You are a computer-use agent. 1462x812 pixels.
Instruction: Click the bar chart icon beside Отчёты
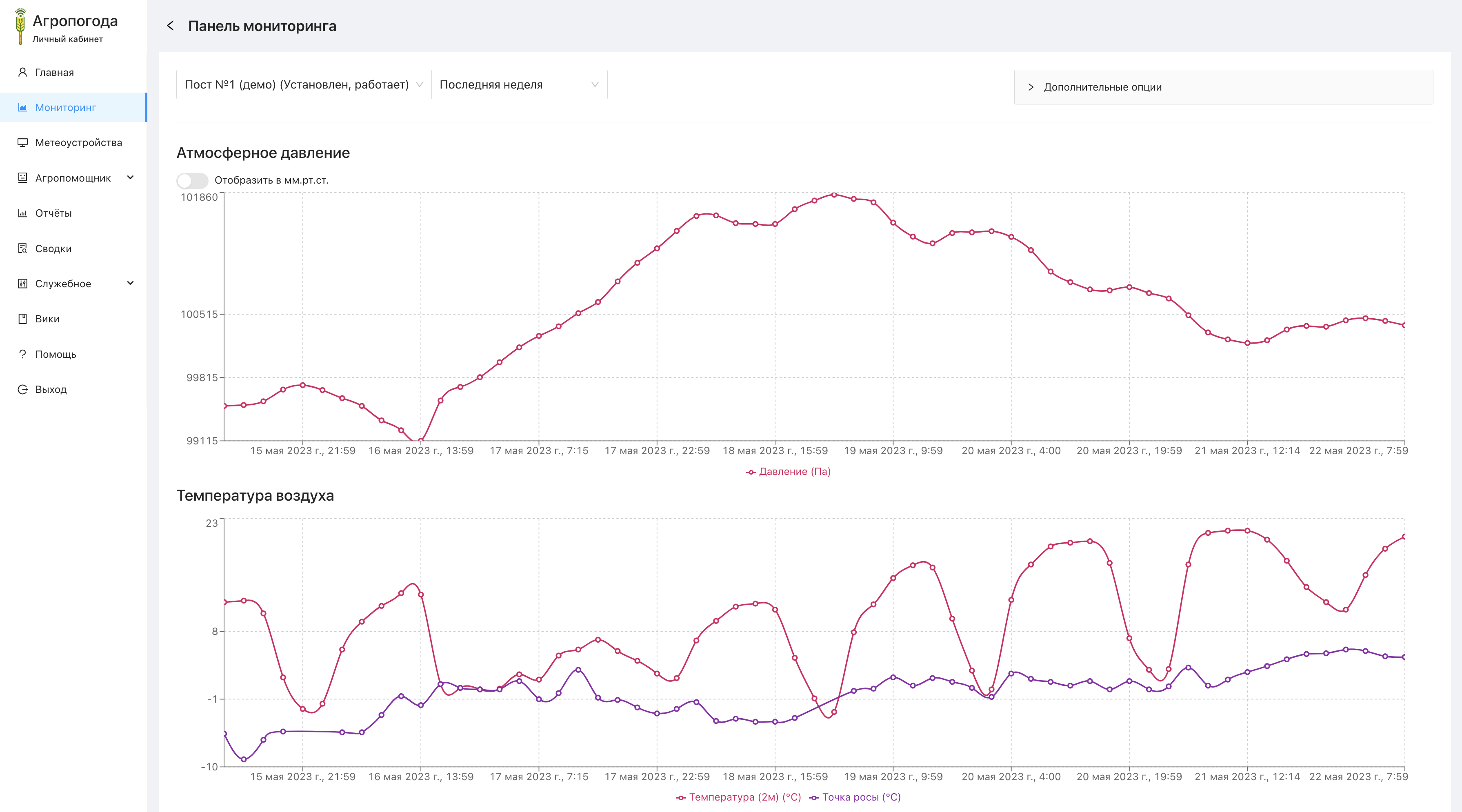pyautogui.click(x=23, y=213)
